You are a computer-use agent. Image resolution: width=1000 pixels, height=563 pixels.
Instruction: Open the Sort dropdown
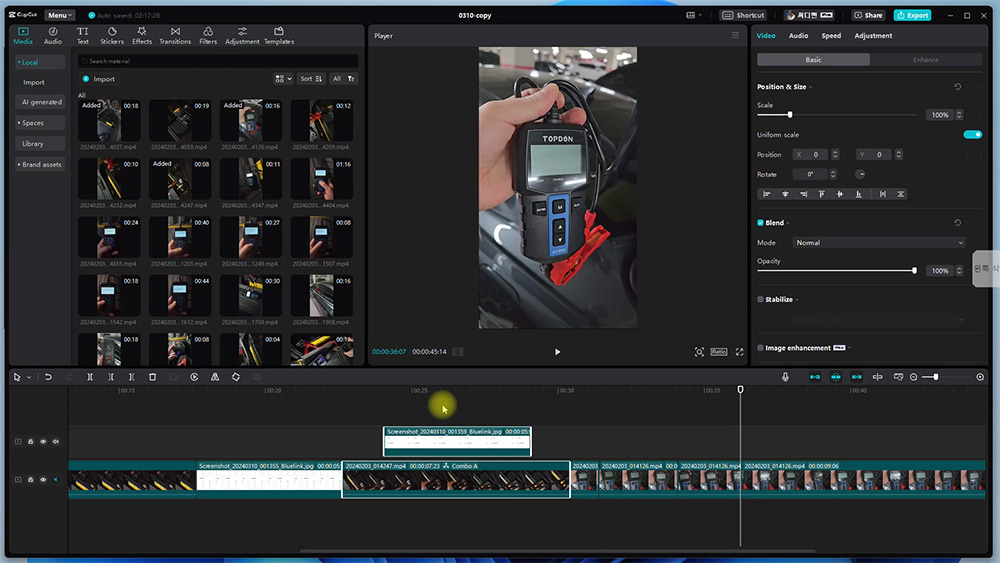coord(311,79)
